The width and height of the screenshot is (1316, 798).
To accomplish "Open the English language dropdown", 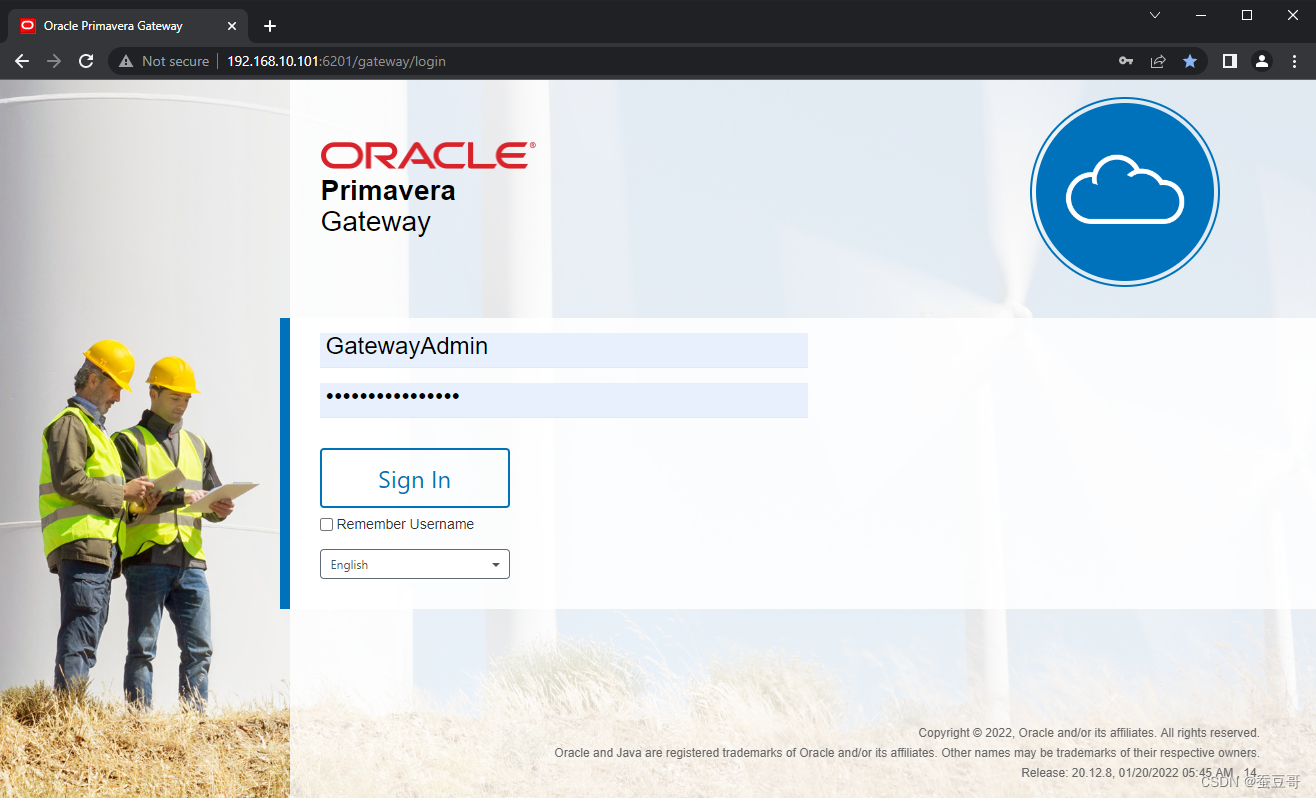I will (x=415, y=564).
